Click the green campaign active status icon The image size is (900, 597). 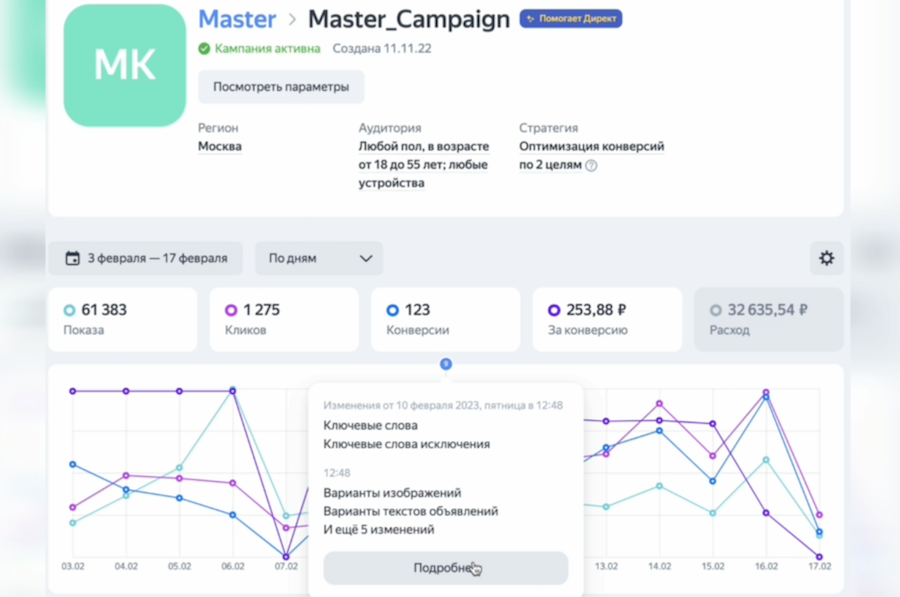tap(204, 48)
